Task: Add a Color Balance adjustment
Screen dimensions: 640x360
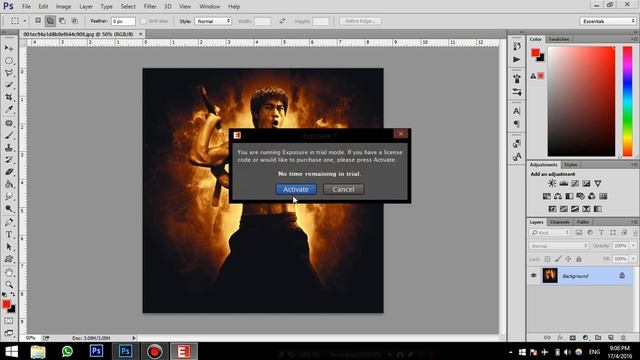Action: tap(558, 196)
